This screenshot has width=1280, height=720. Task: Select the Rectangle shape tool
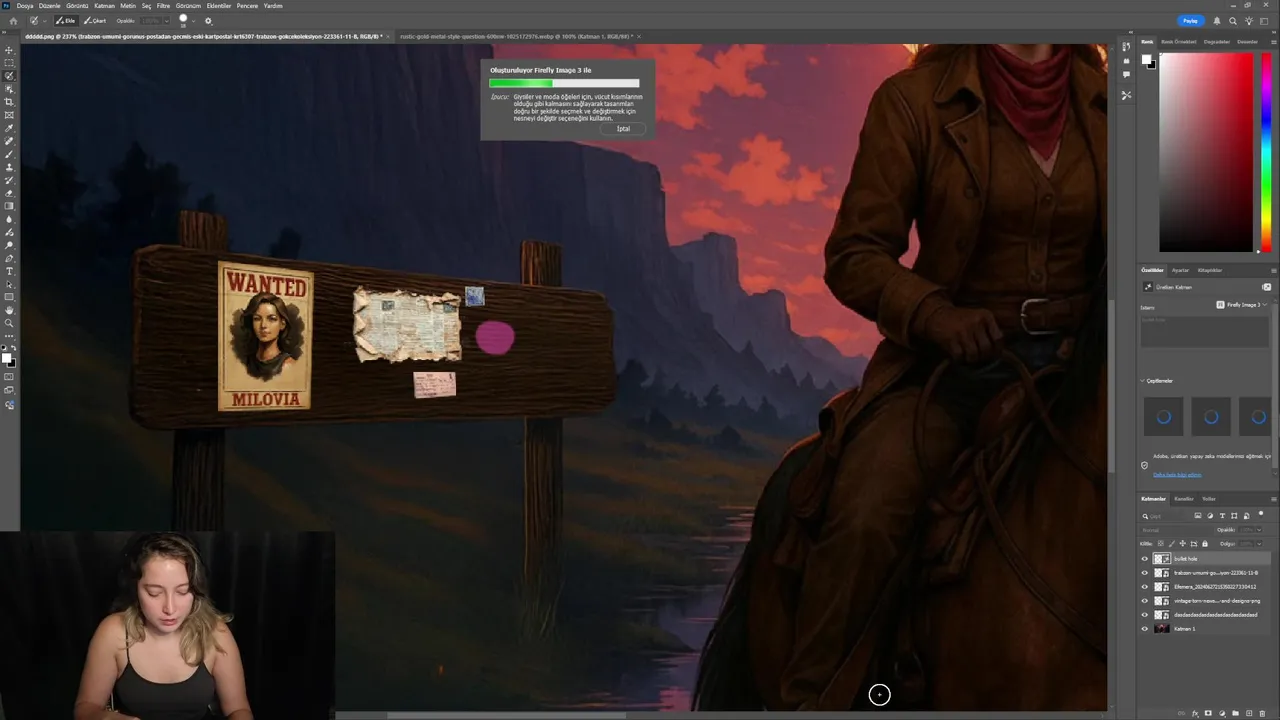tap(9, 297)
